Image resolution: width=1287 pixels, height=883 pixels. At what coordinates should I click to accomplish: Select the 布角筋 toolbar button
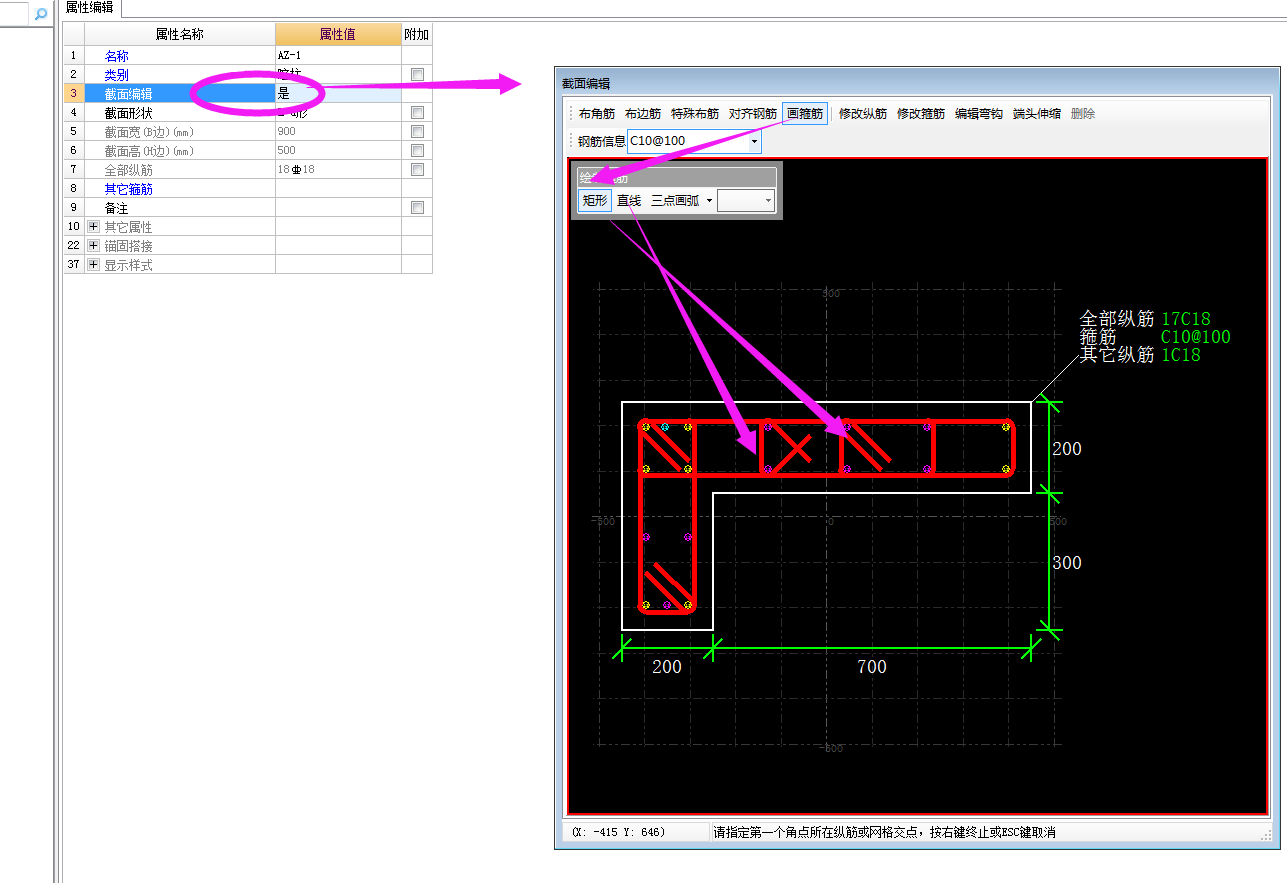(597, 114)
